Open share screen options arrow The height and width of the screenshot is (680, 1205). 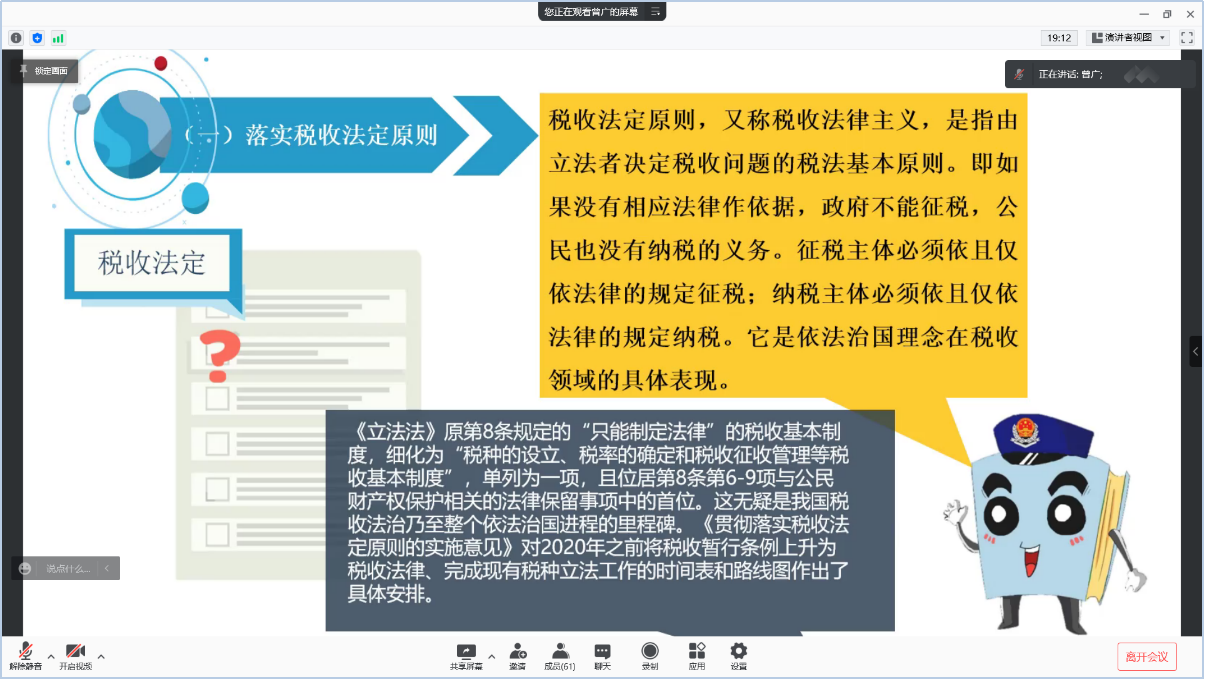point(491,657)
